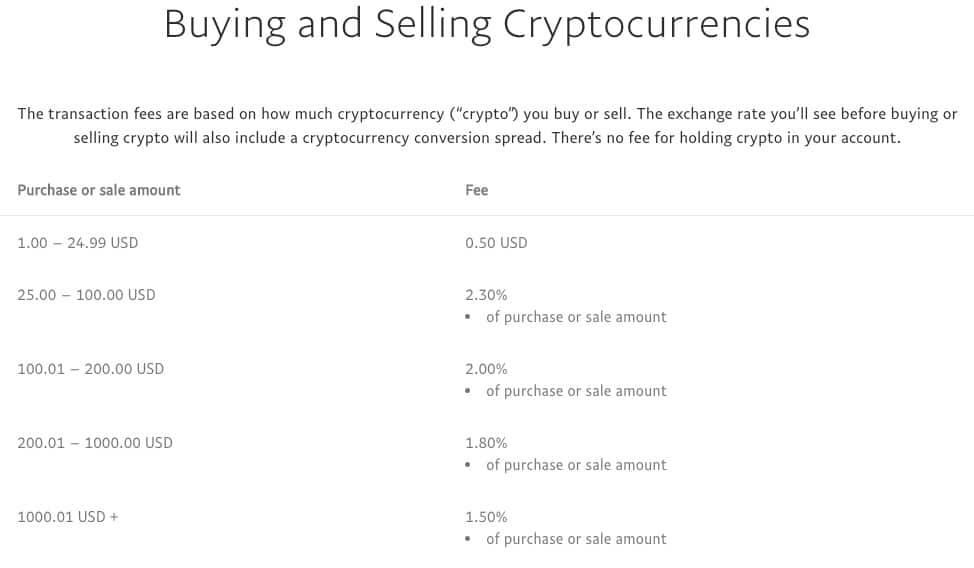This screenshot has height=568, width=974.
Task: Select the "1000.01 USD +" amount row
Action: (x=68, y=517)
